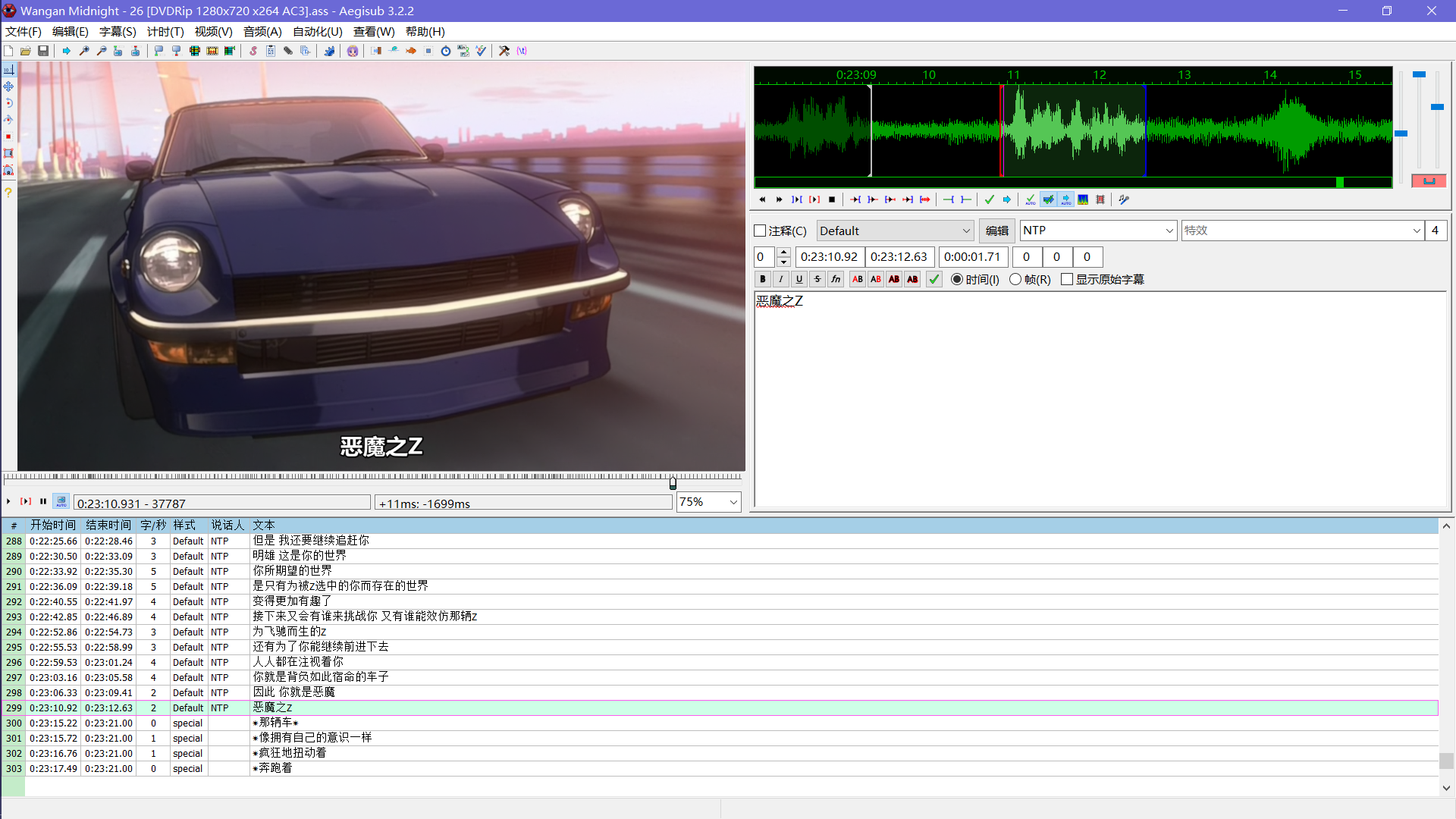Viewport: 1456px width, 819px height.
Task: Select subtitle row 298 因此 你就是恶魔
Action: [719, 692]
